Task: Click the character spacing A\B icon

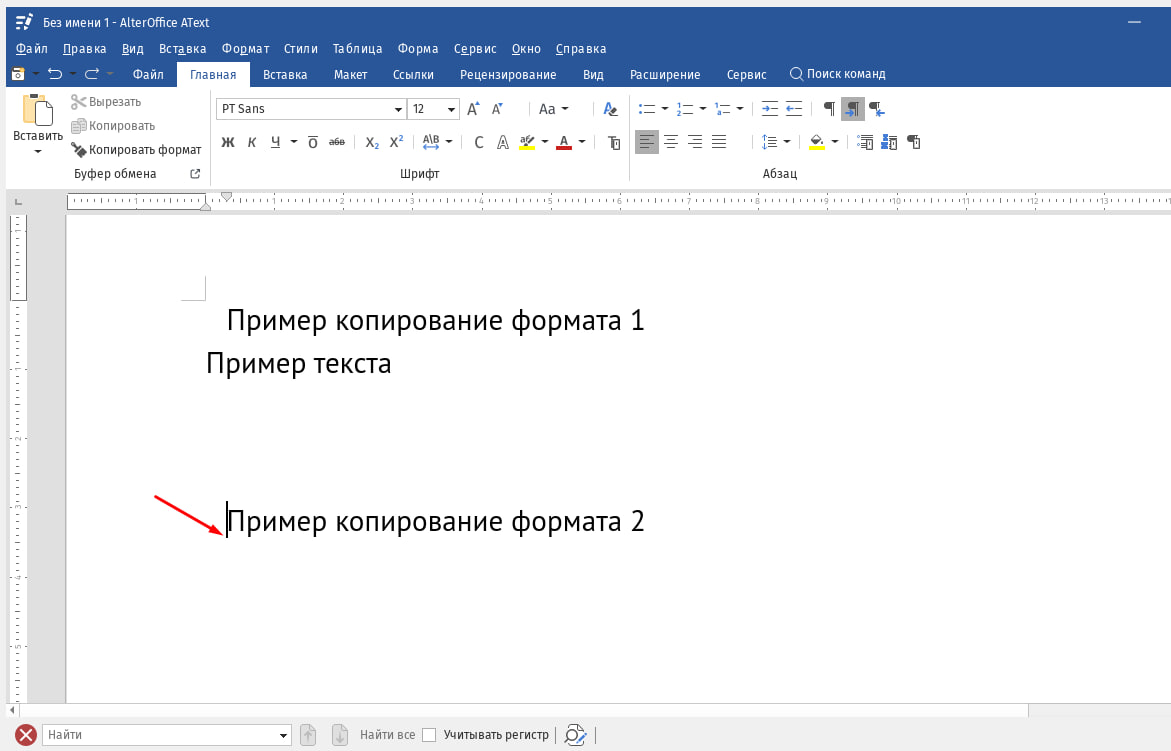Action: [431, 142]
